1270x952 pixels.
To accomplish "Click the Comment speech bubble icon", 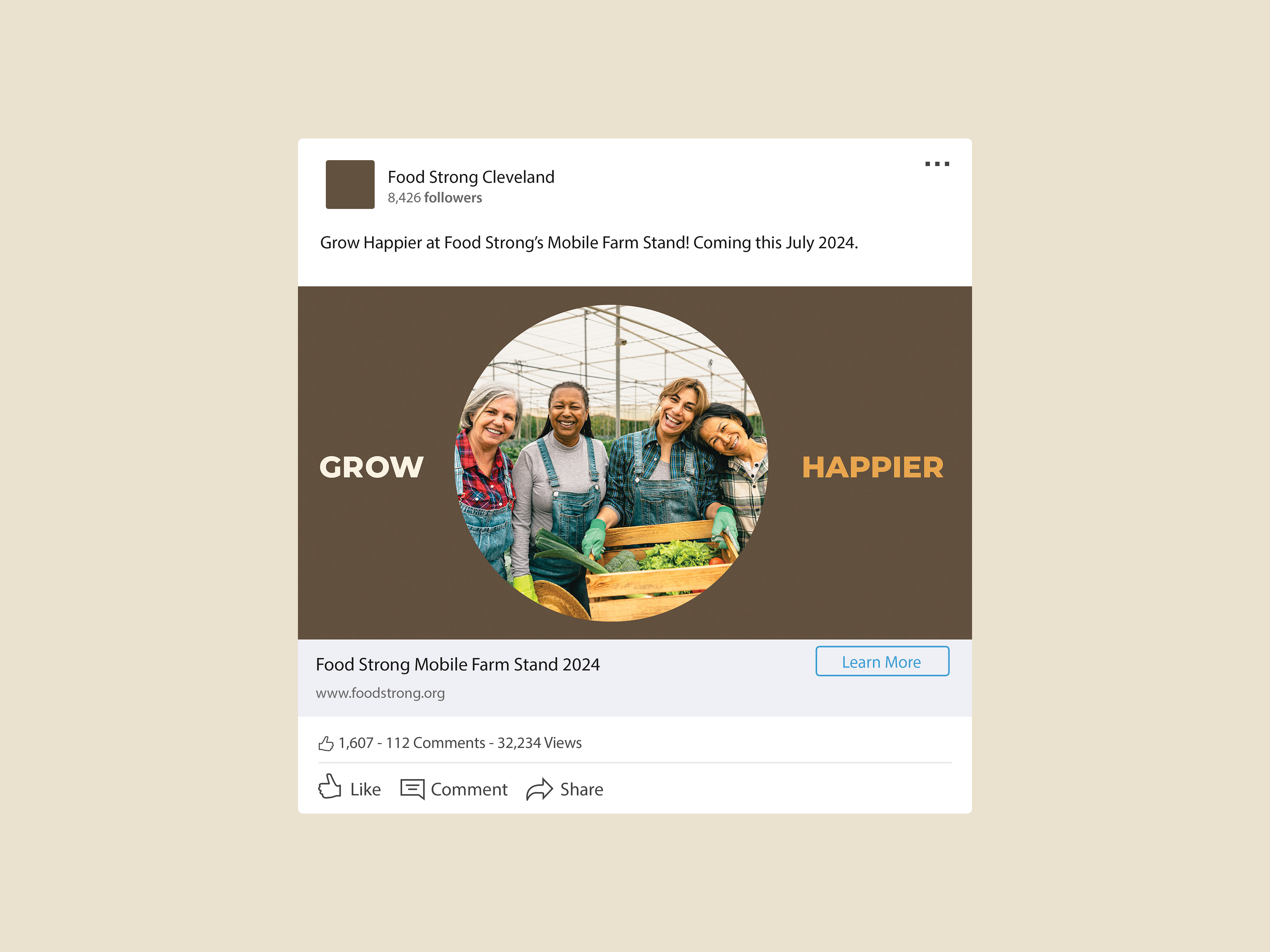I will point(412,789).
